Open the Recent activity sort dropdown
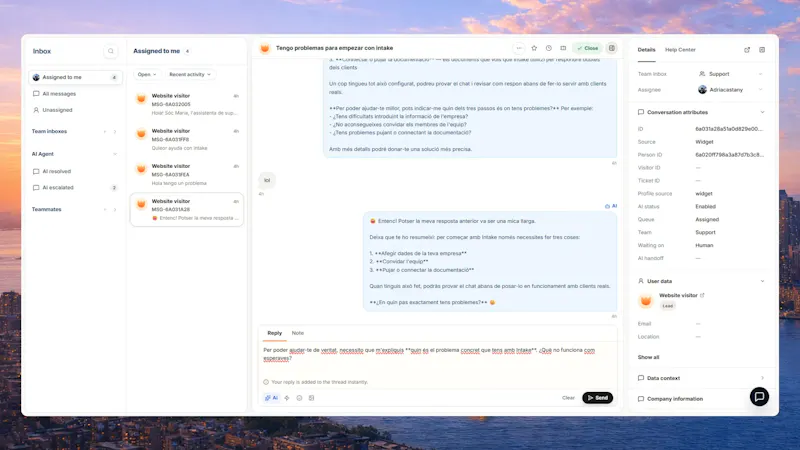The height and width of the screenshot is (450, 800). point(190,74)
